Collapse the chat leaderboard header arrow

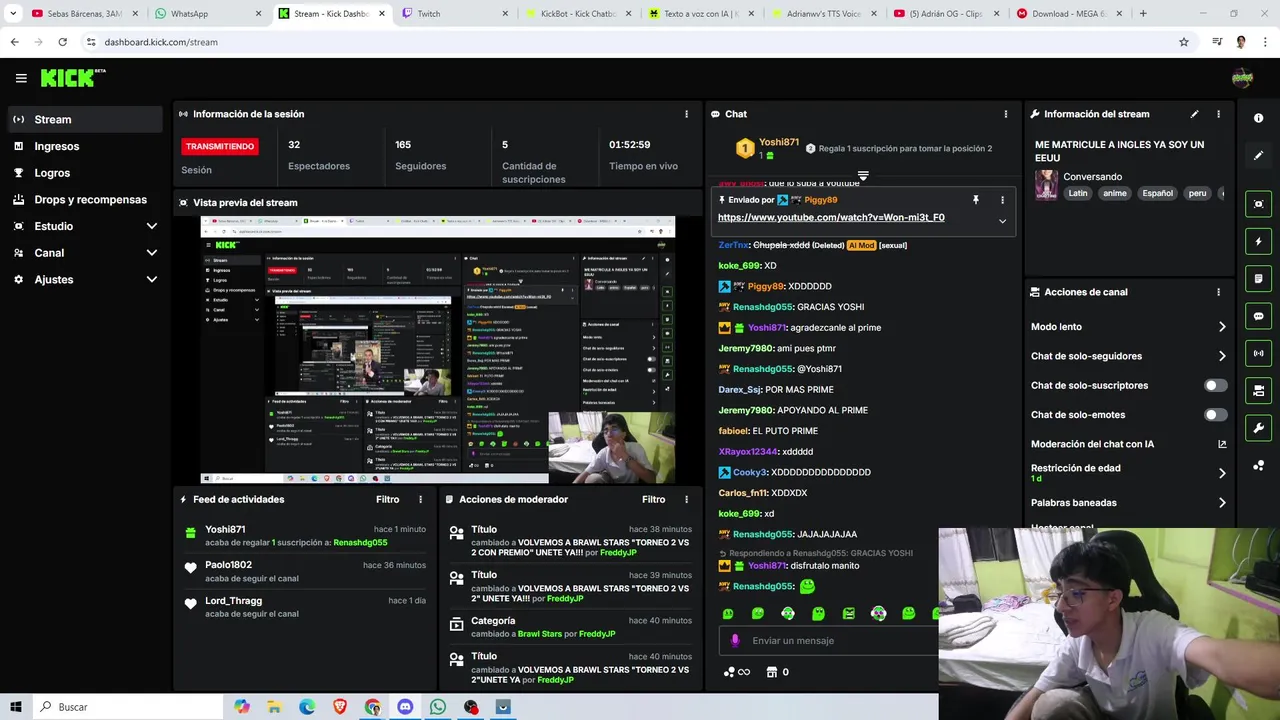[862, 176]
